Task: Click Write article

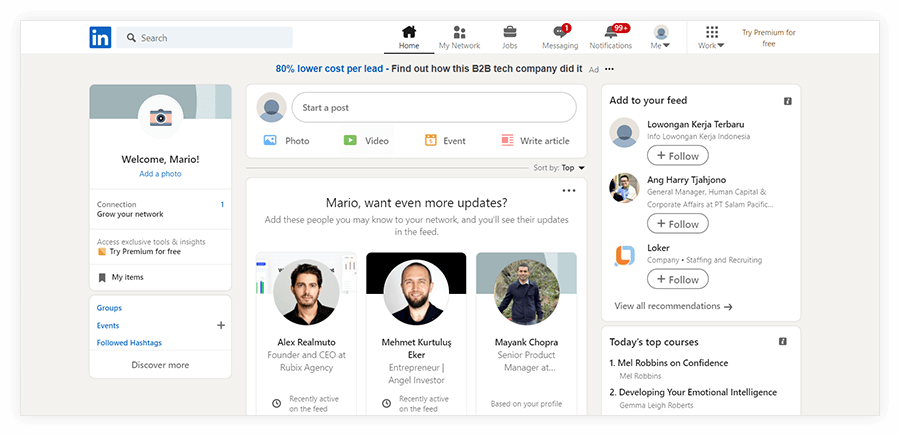Action: click(536, 140)
